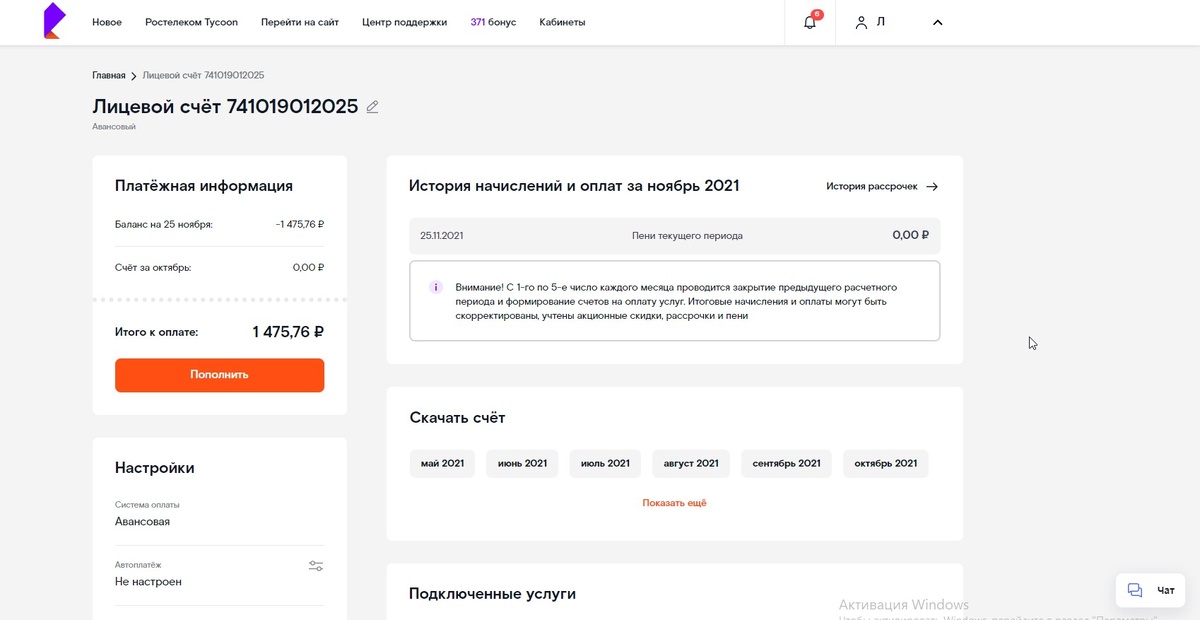Viewport: 1200px width, 620px height.
Task: Click the Счёт за октябрь label
Action: (153, 268)
